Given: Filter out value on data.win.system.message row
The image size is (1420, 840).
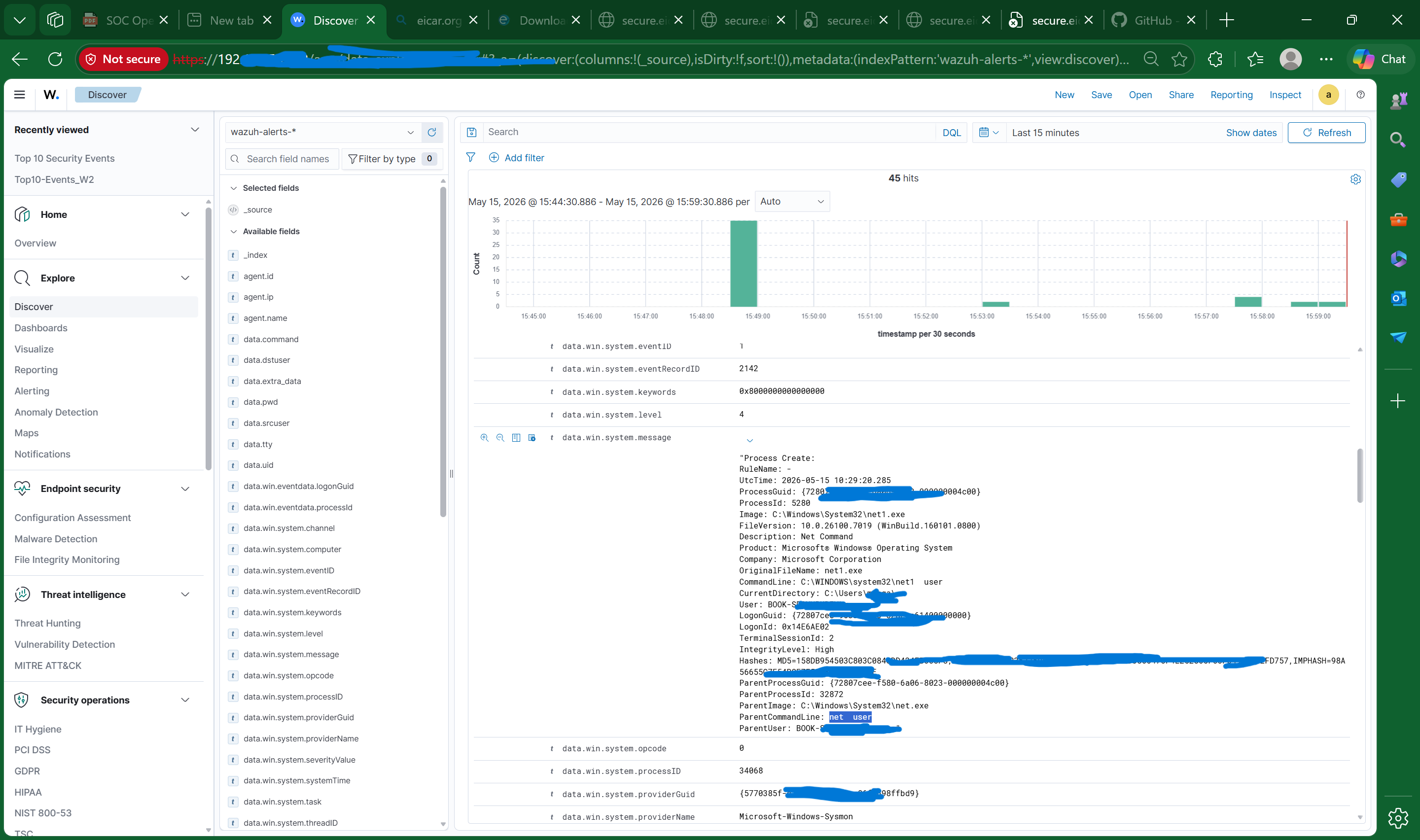Looking at the screenshot, I should 500,438.
